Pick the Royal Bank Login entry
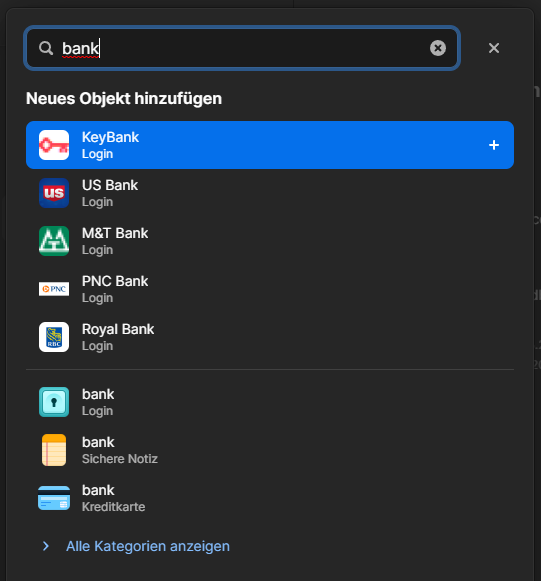This screenshot has width=541, height=581. pos(270,337)
